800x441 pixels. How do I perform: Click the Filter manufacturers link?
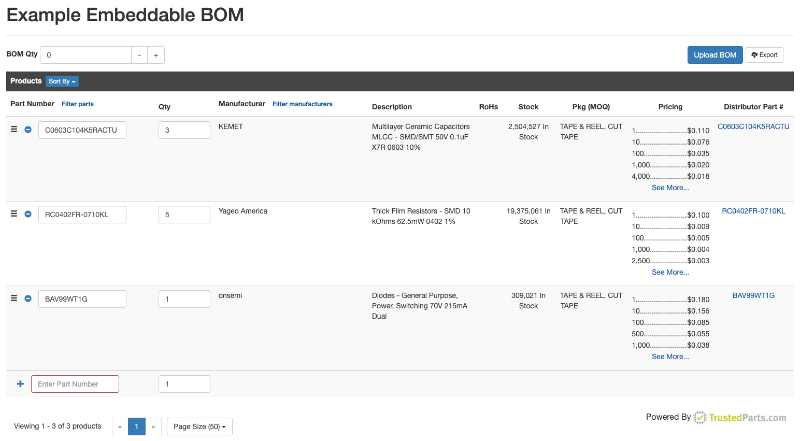tap(302, 104)
